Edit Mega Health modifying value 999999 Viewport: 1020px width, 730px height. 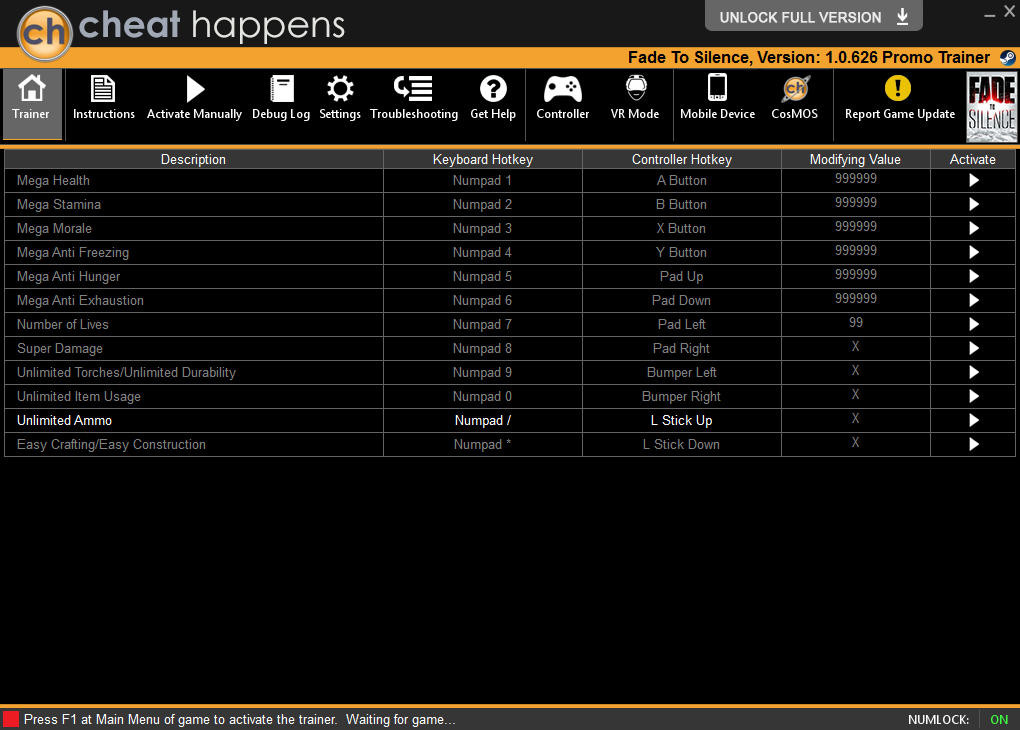pos(855,179)
